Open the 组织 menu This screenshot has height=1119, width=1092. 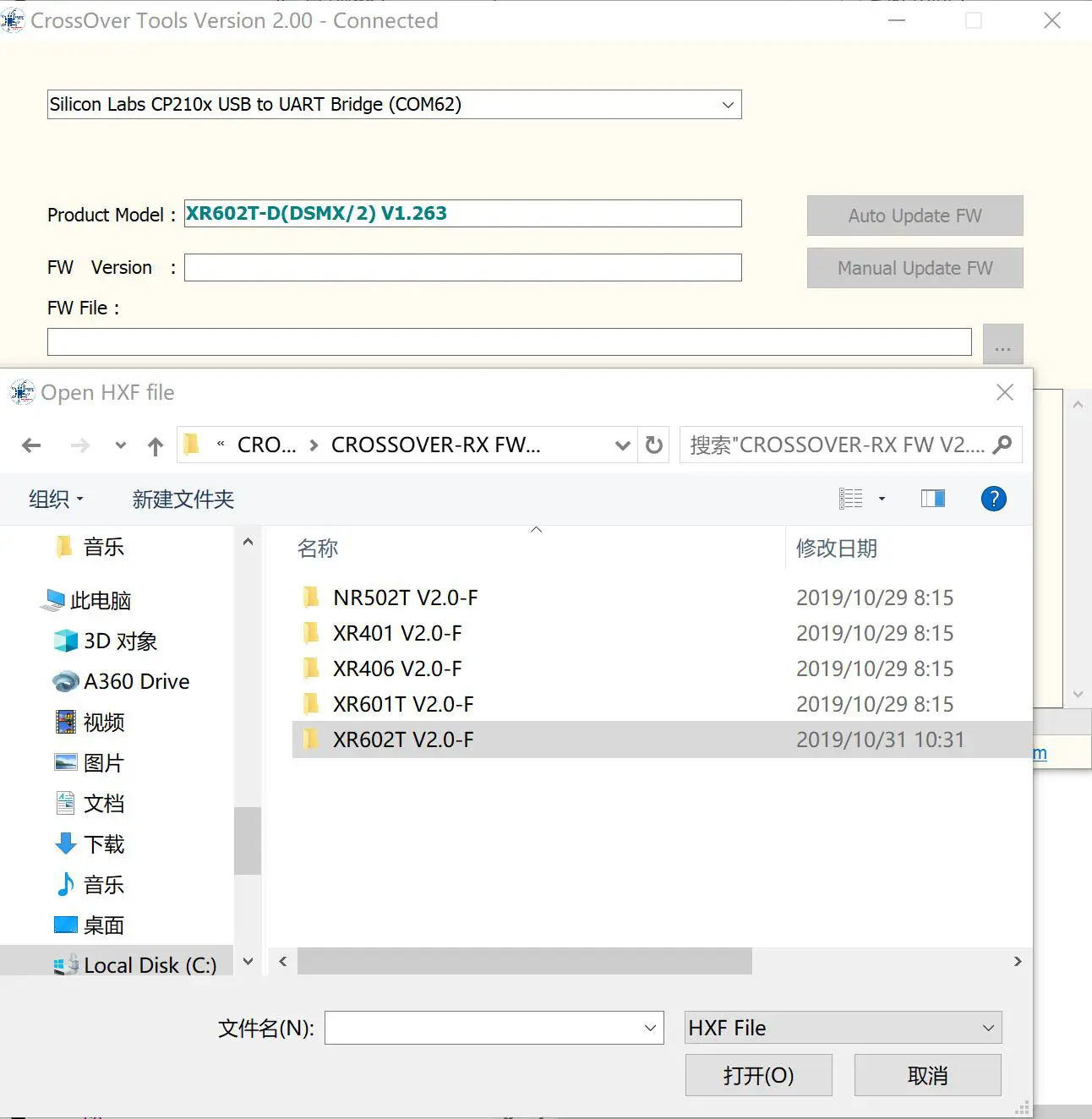pos(57,499)
